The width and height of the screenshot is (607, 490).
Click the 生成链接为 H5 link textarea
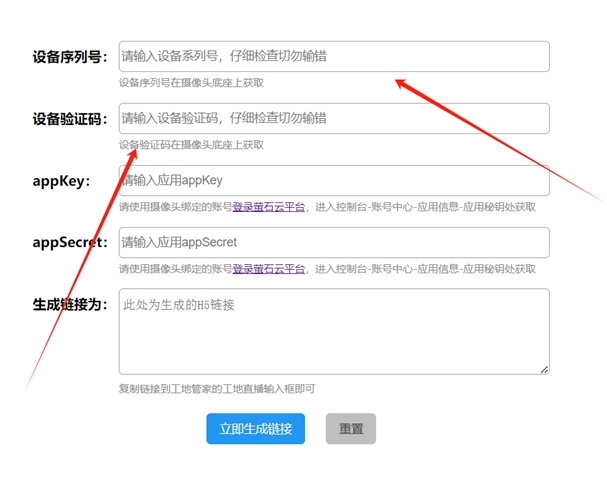tap(334, 332)
